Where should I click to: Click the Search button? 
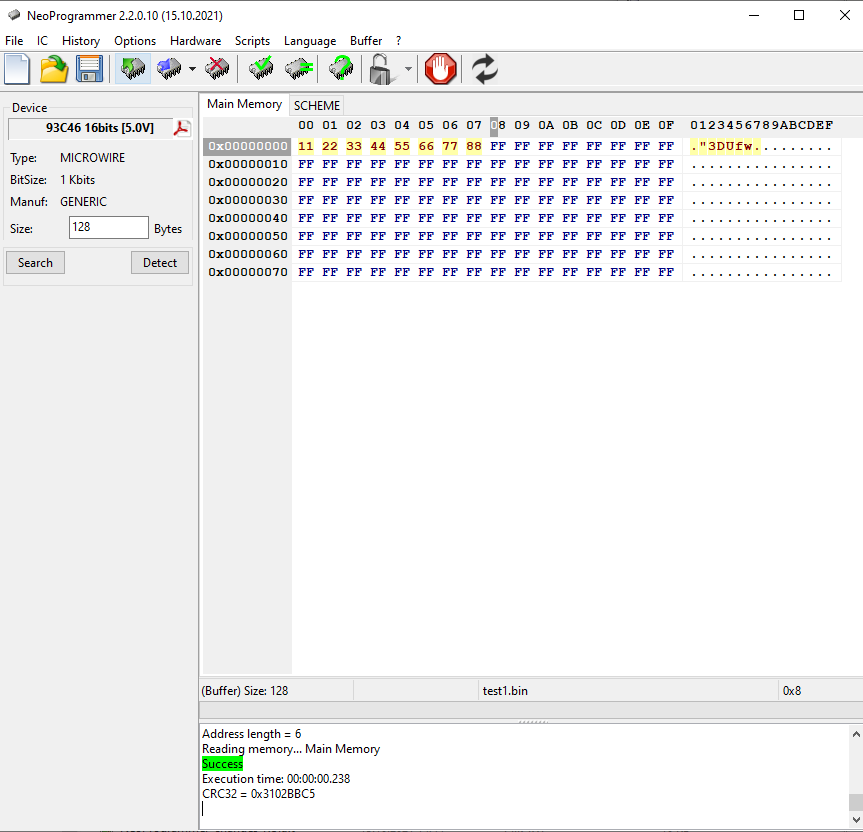[x=35, y=262]
